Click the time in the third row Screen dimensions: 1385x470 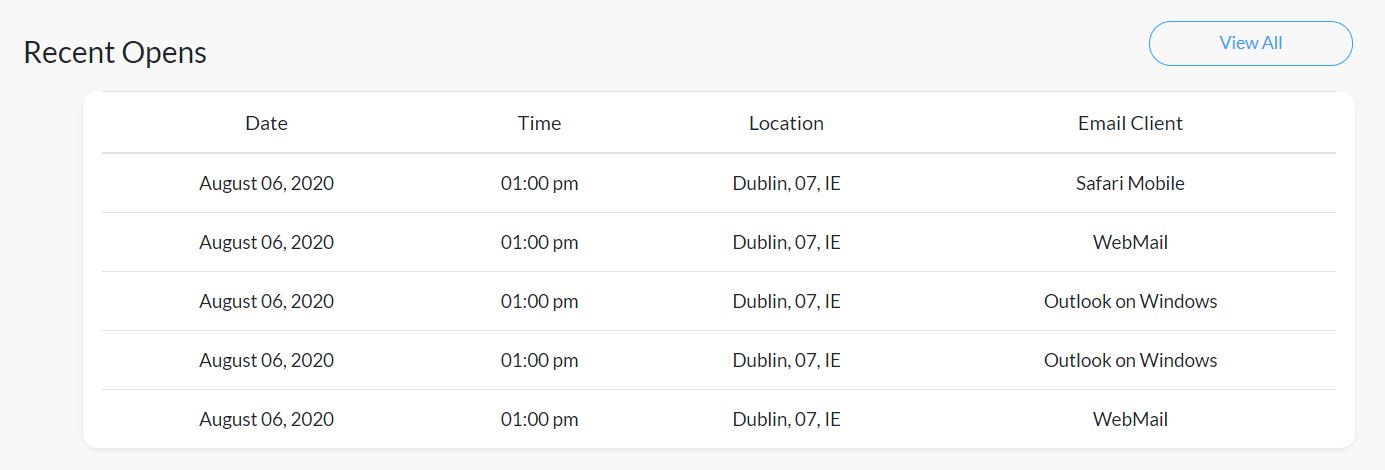tap(539, 301)
